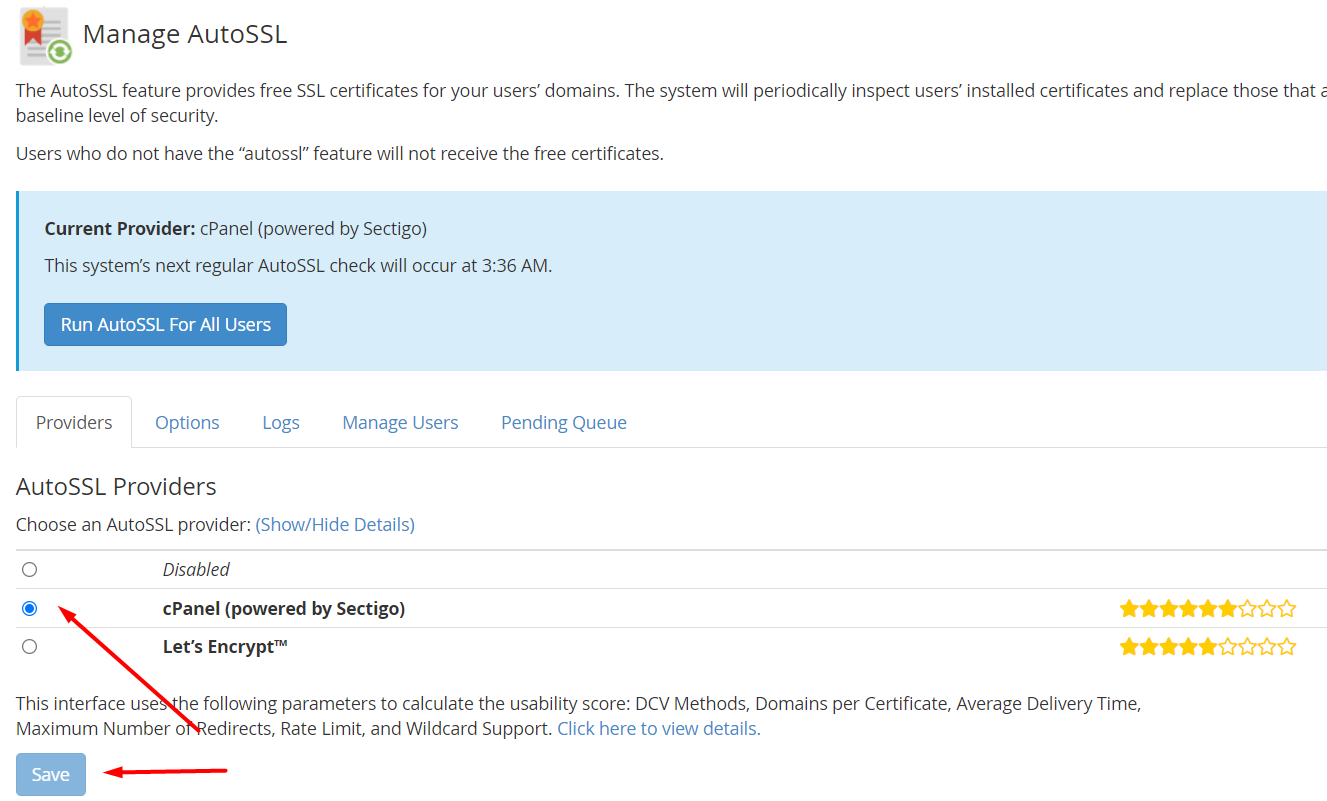This screenshot has height=801, width=1327.
Task: Select the cPanel (powered by Sectigo) radio button
Action: point(29,608)
